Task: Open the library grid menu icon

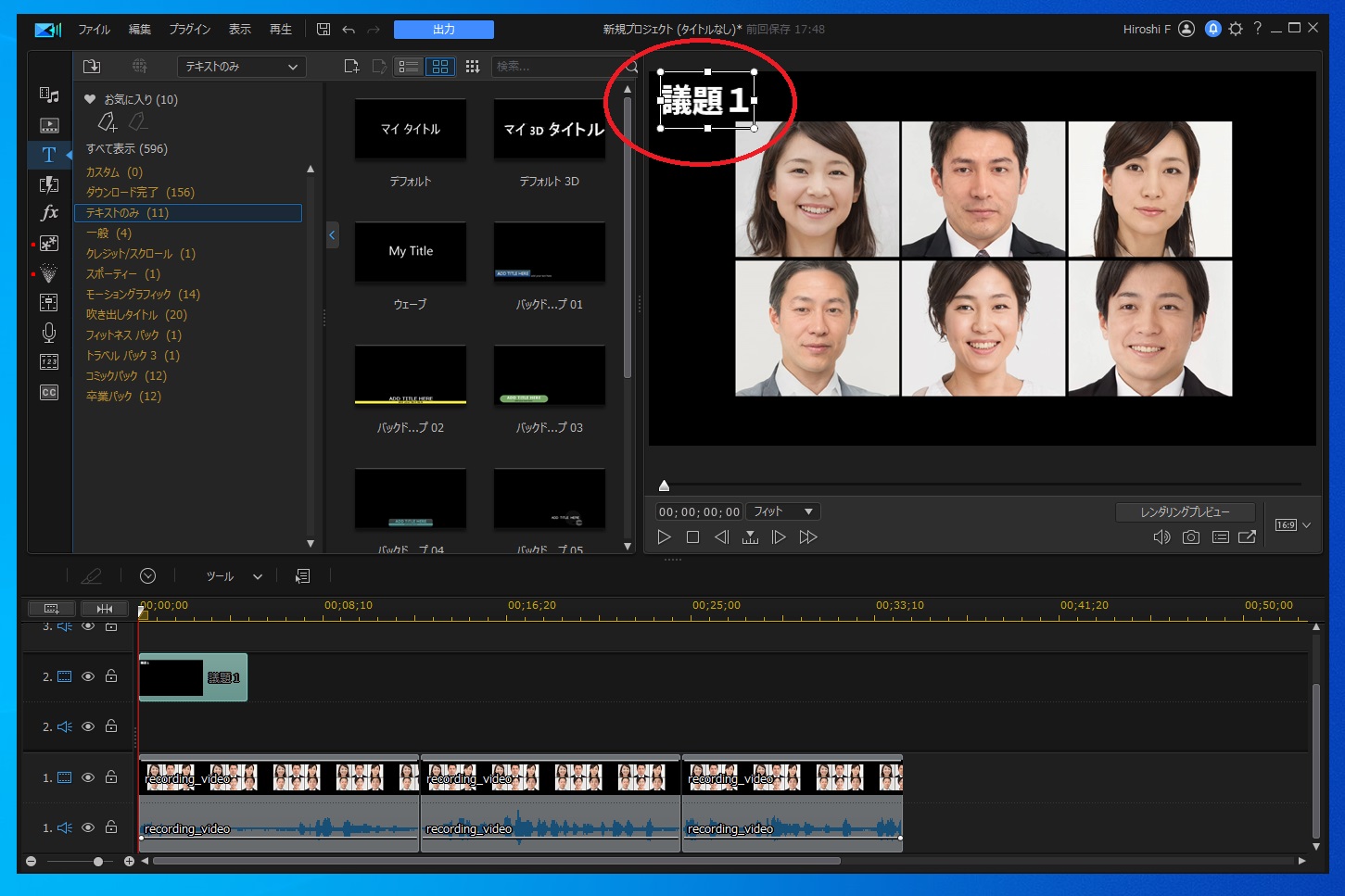Action: 473,67
